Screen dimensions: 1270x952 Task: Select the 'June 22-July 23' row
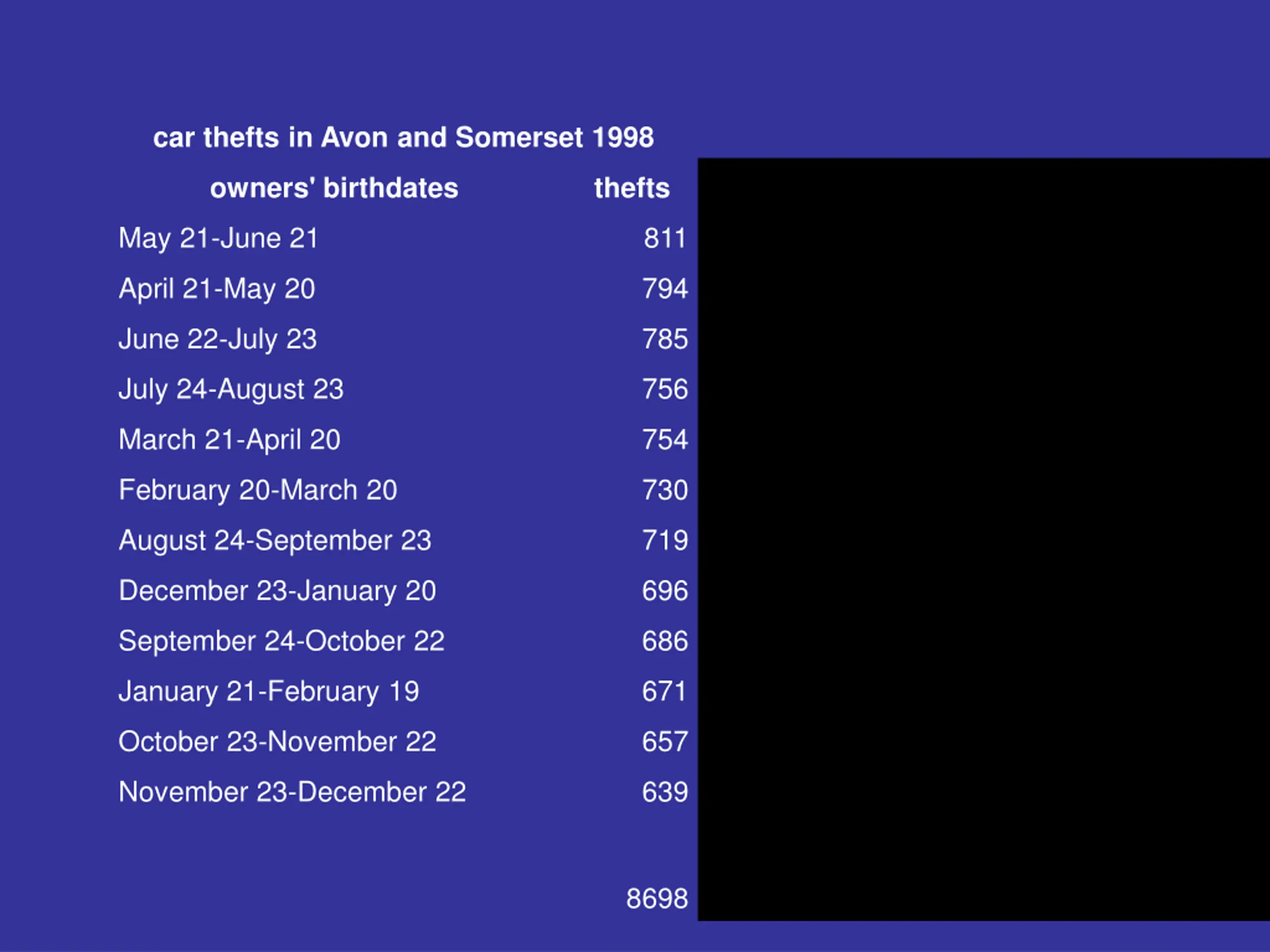[403, 339]
